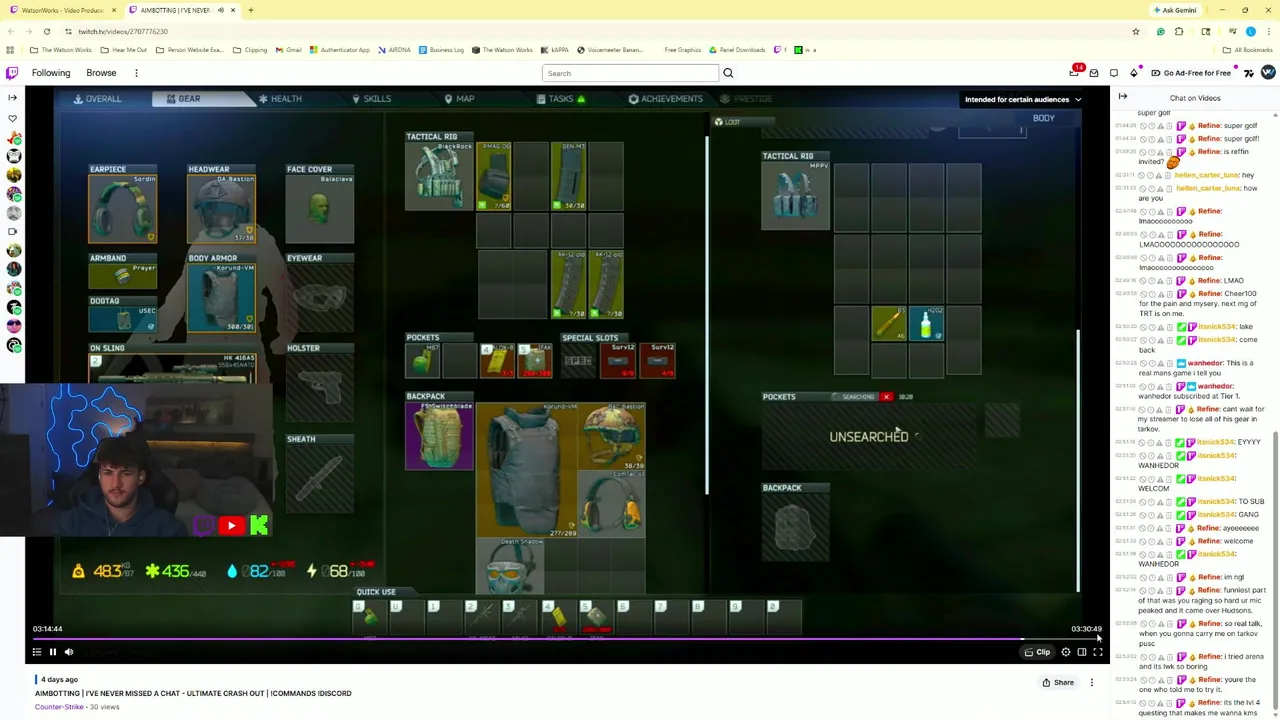Click Ask Gemini button
1280x720 pixels.
1175,10
